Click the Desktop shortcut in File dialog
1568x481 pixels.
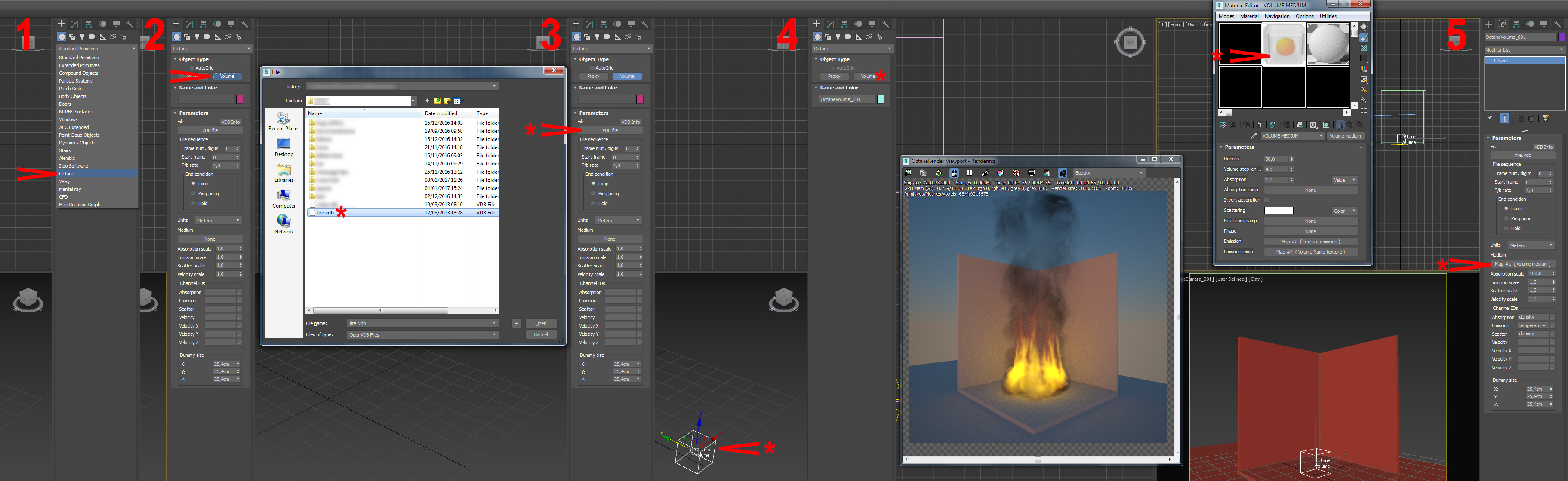coord(283,147)
